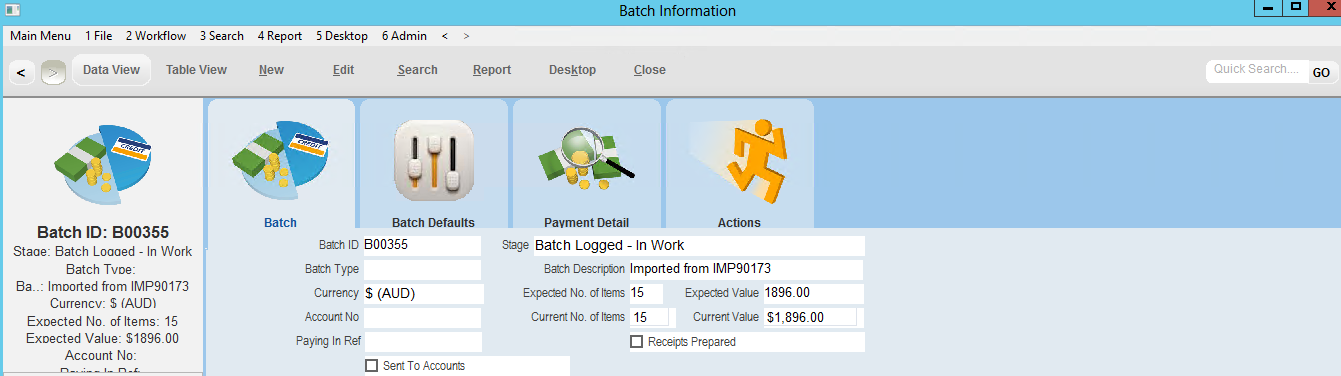The width and height of the screenshot is (1341, 376).
Task: Click the Close toolbar button
Action: tap(650, 70)
